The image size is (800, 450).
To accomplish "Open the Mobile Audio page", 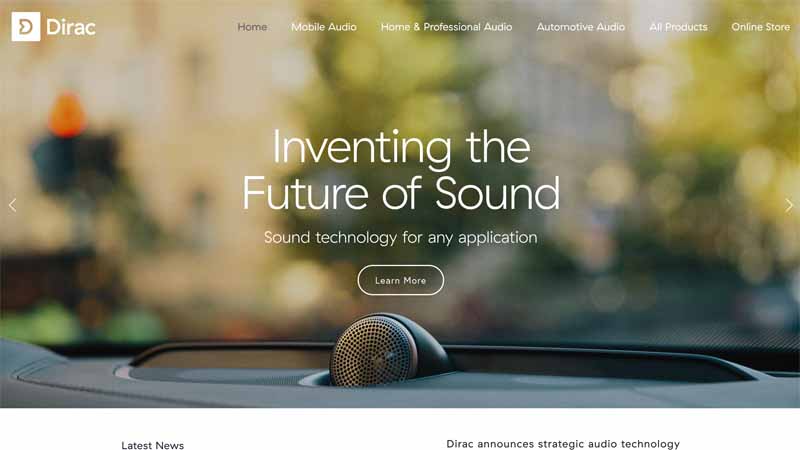I will pos(324,27).
